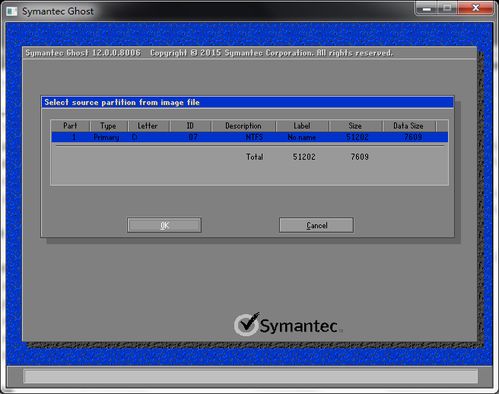Click the Size column header
This screenshot has height=394, width=499.
pyautogui.click(x=355, y=126)
